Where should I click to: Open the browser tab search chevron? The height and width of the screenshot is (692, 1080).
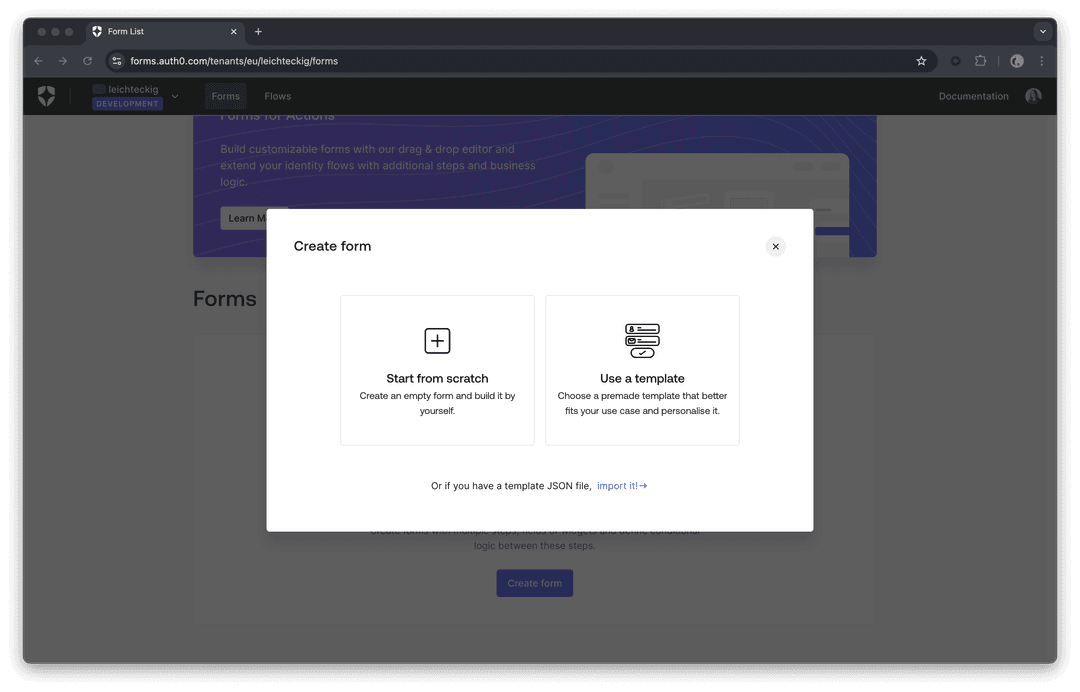click(1042, 31)
